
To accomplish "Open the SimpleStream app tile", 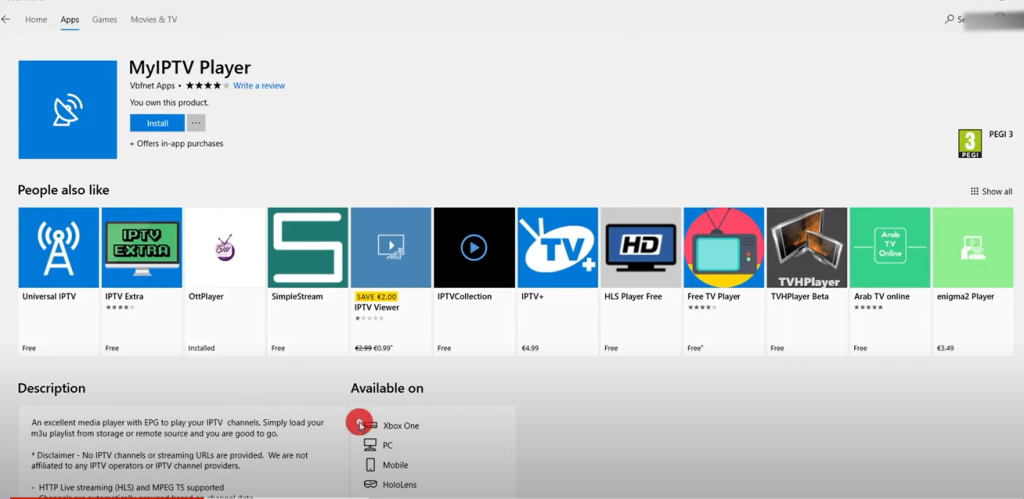I will pos(308,282).
